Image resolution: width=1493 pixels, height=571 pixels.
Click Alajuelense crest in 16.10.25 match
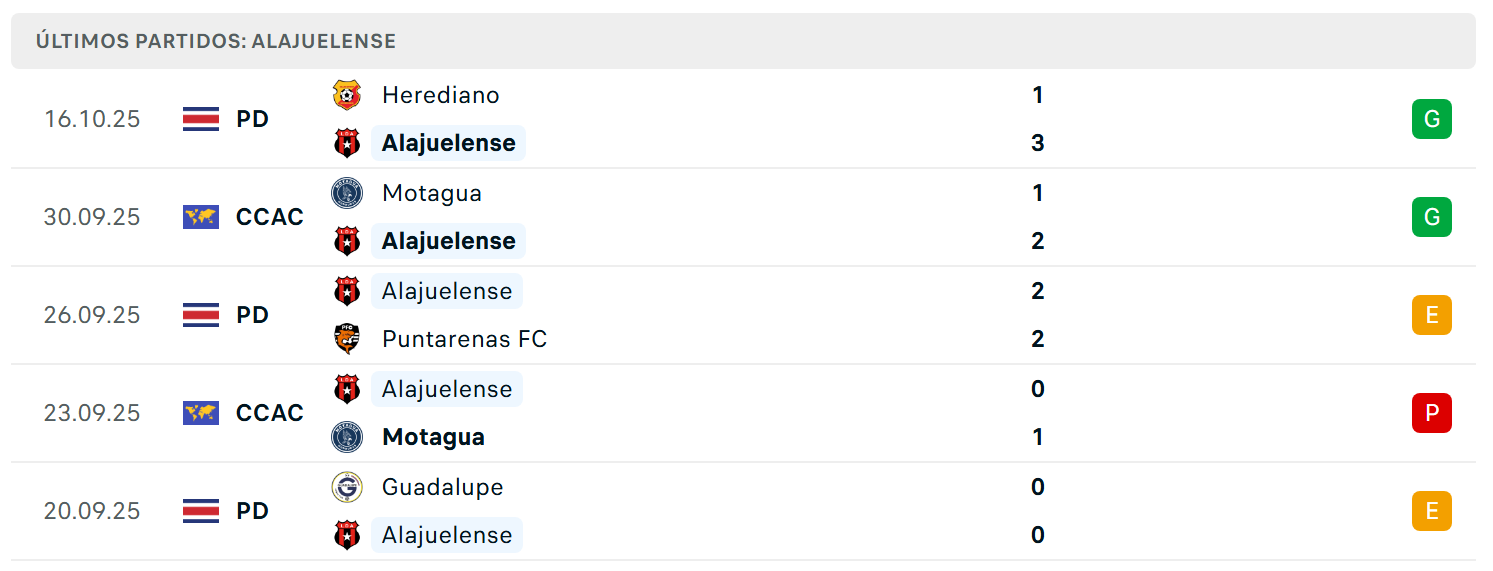tap(347, 143)
